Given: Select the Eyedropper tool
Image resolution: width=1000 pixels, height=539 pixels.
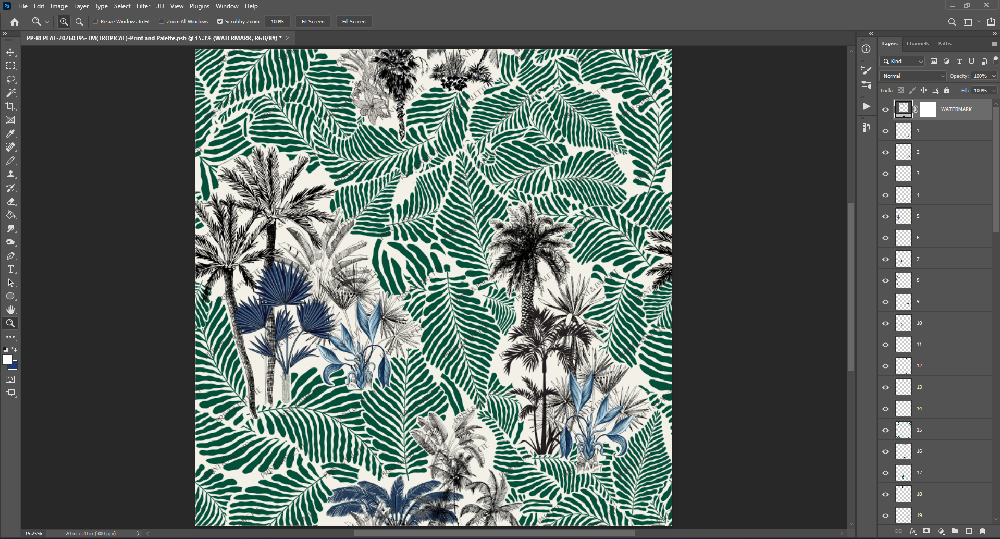Looking at the screenshot, I should 11,134.
